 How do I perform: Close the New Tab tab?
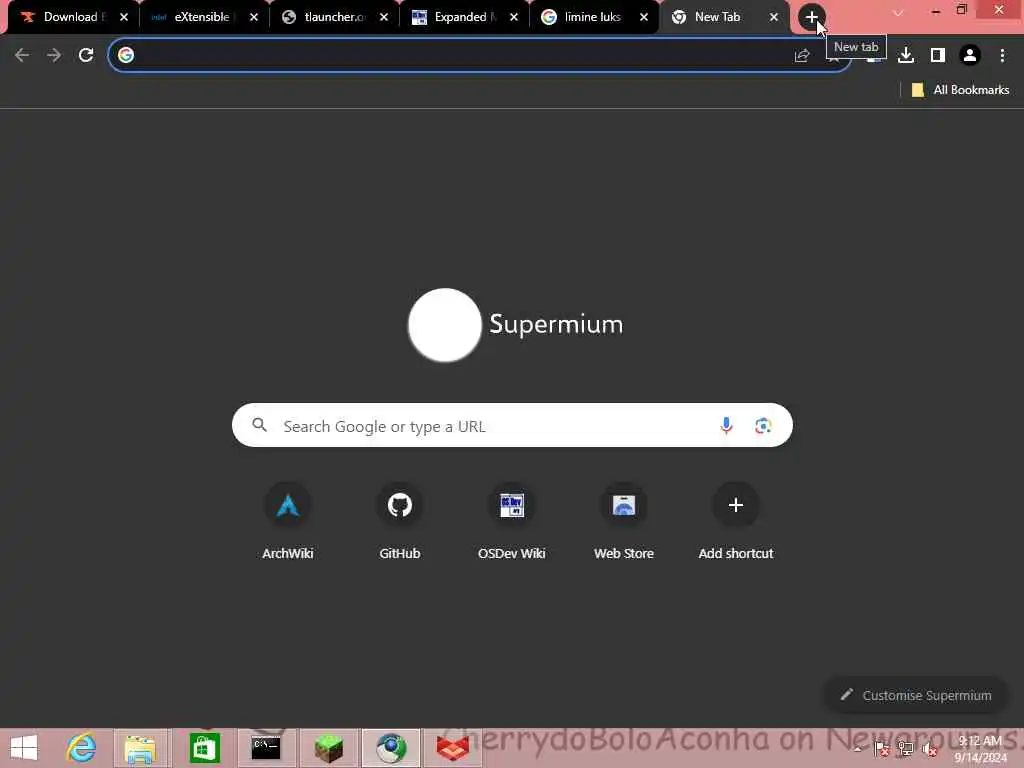point(774,18)
